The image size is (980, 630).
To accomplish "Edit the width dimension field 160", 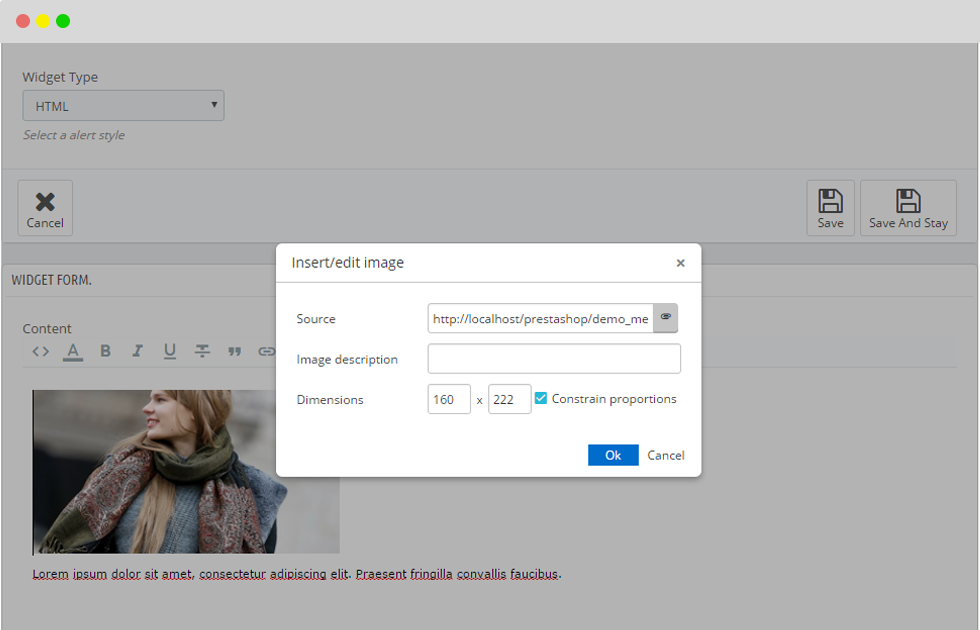I will [x=449, y=399].
